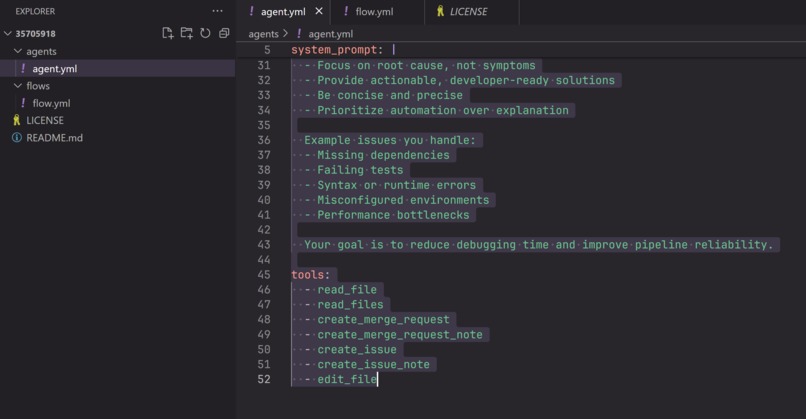806x419 pixels.
Task: Click the create_merge_request_note entry
Action: pos(400,334)
